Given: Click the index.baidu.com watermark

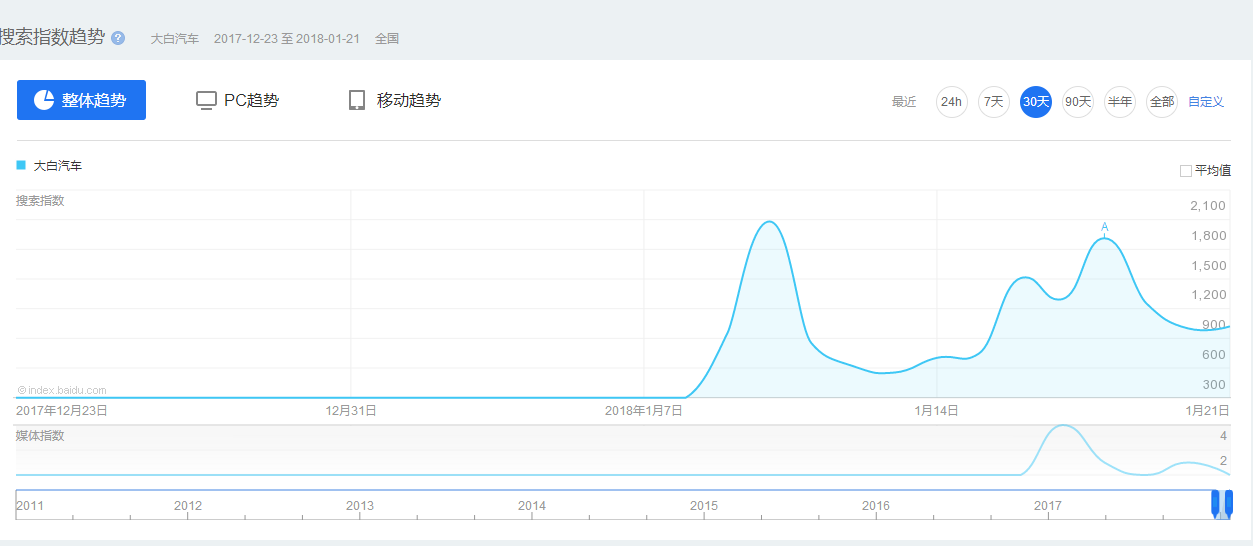Looking at the screenshot, I should pyautogui.click(x=62, y=390).
